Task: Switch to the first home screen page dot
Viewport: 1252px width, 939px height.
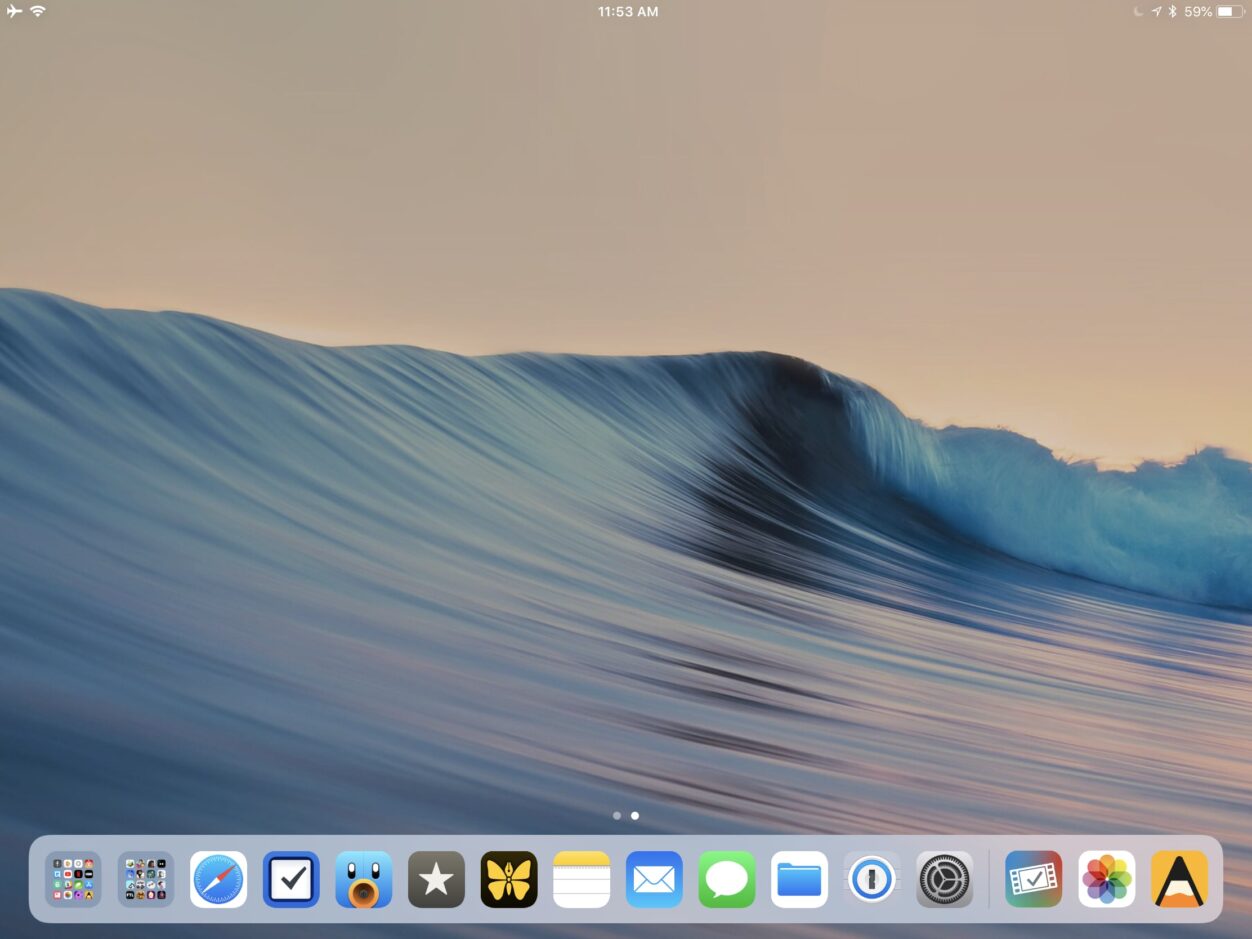Action: [x=617, y=816]
